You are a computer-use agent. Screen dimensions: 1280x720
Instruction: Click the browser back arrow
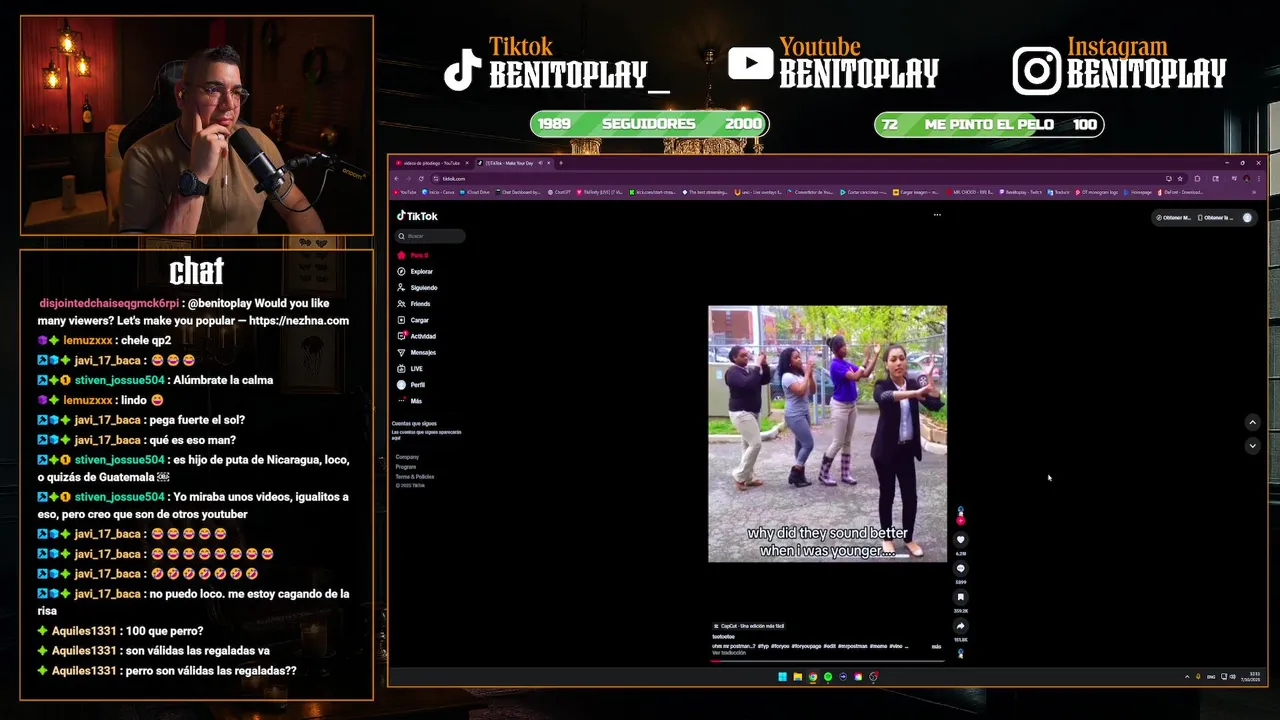pos(396,179)
